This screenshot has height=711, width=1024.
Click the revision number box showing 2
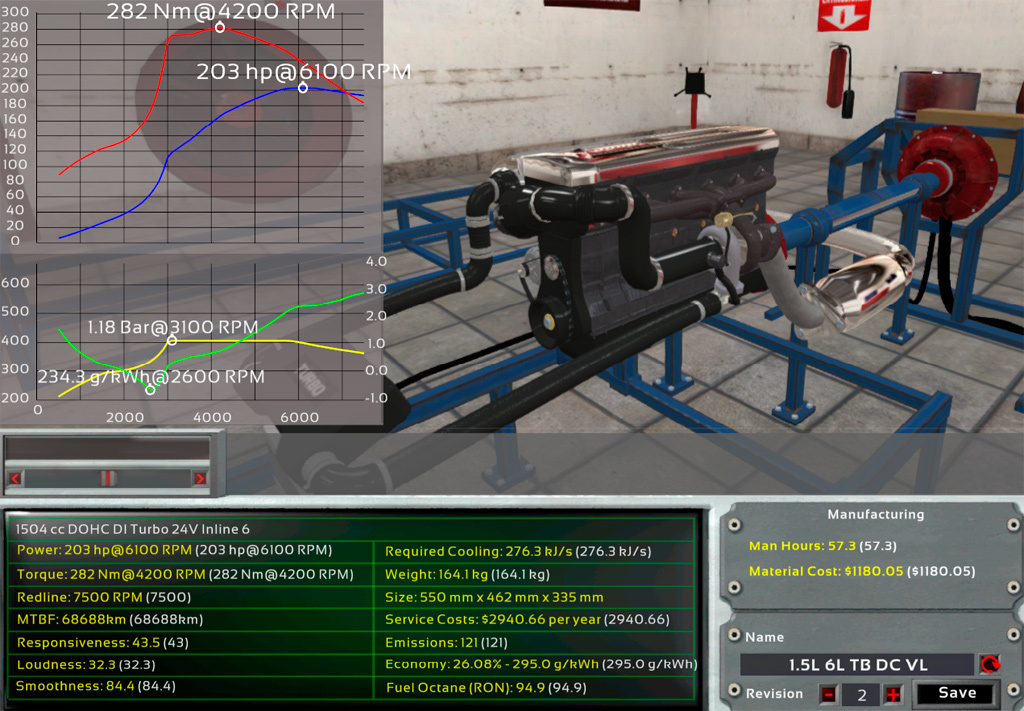pos(861,694)
